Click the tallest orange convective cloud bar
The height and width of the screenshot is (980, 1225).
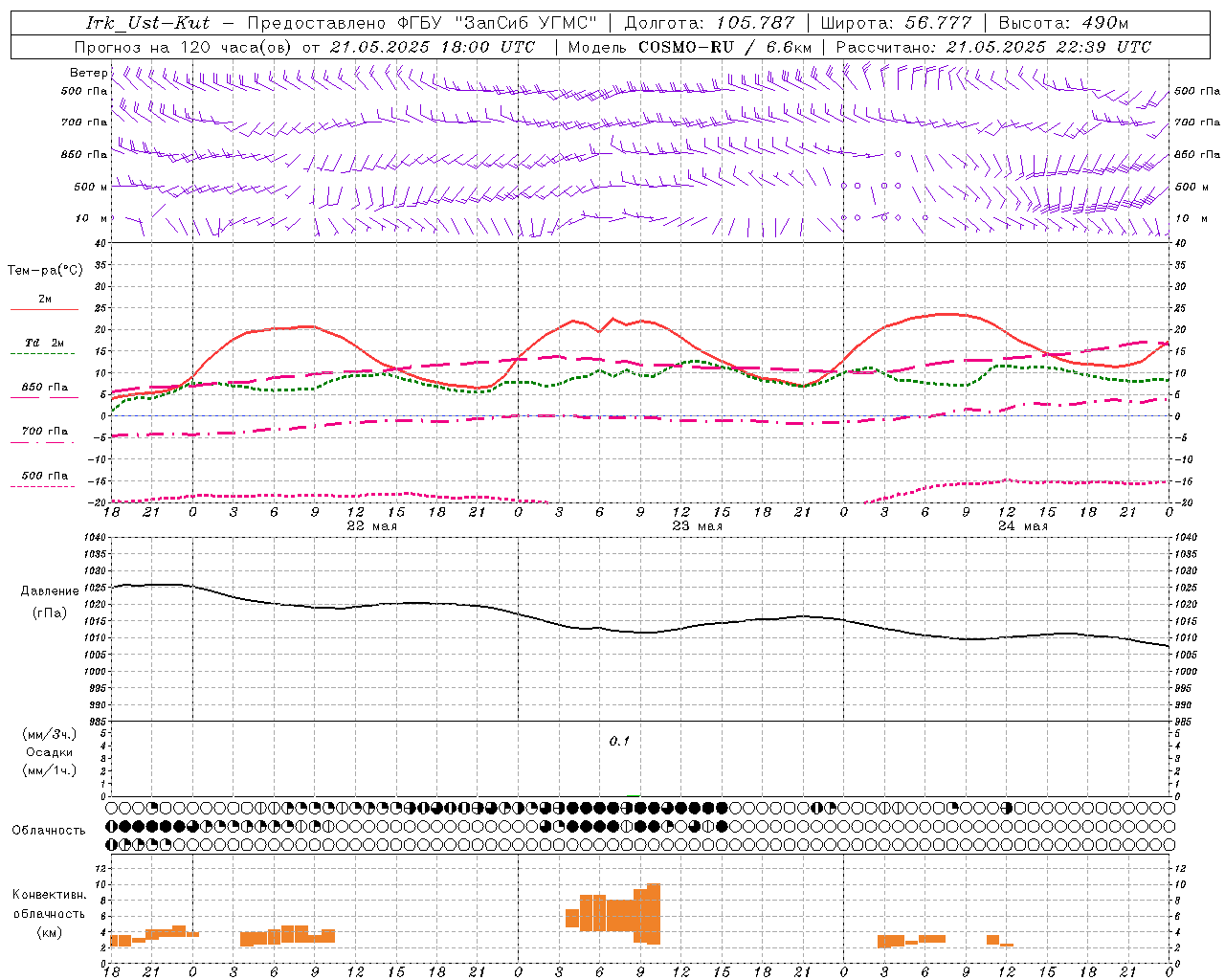(x=654, y=914)
